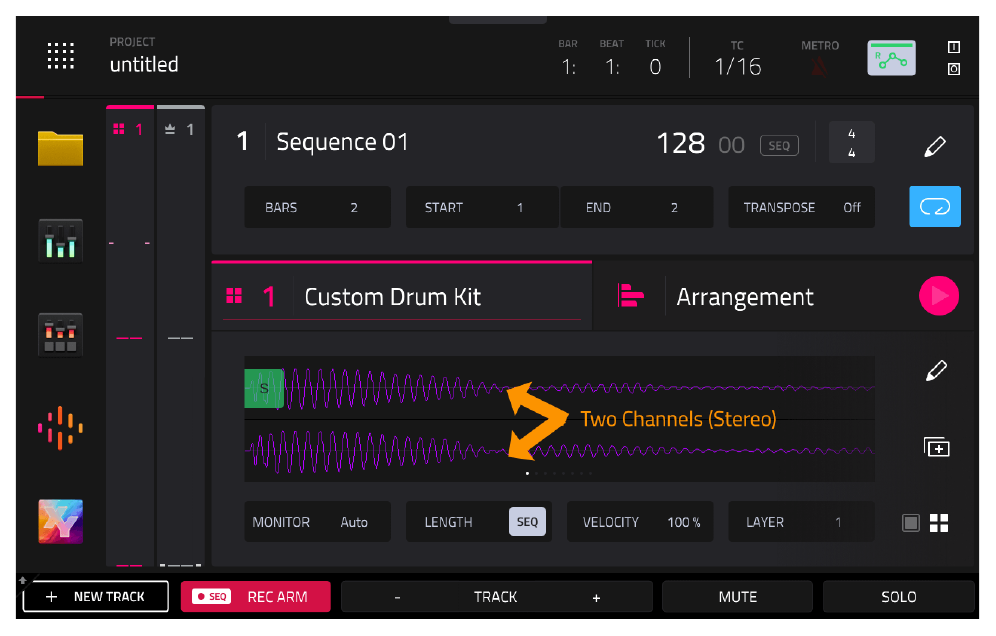Open the Sequence 01 selector
Screen dimensions: 996x636
pyautogui.click(x=342, y=142)
